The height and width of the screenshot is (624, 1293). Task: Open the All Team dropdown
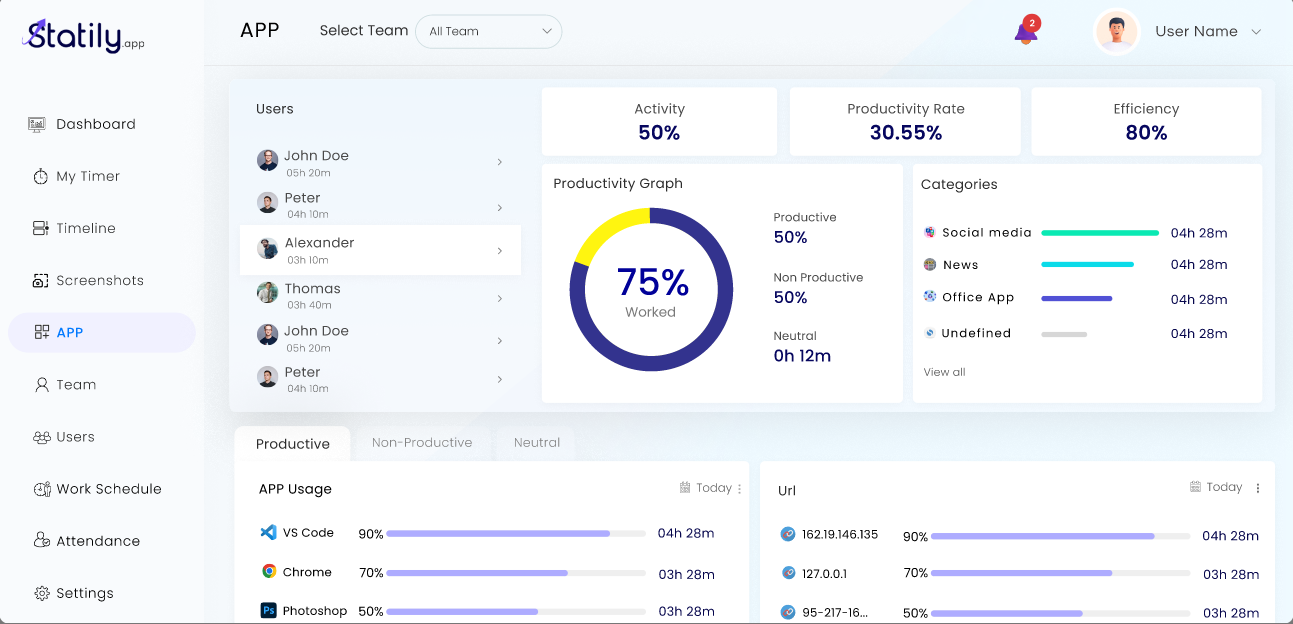pyautogui.click(x=488, y=31)
